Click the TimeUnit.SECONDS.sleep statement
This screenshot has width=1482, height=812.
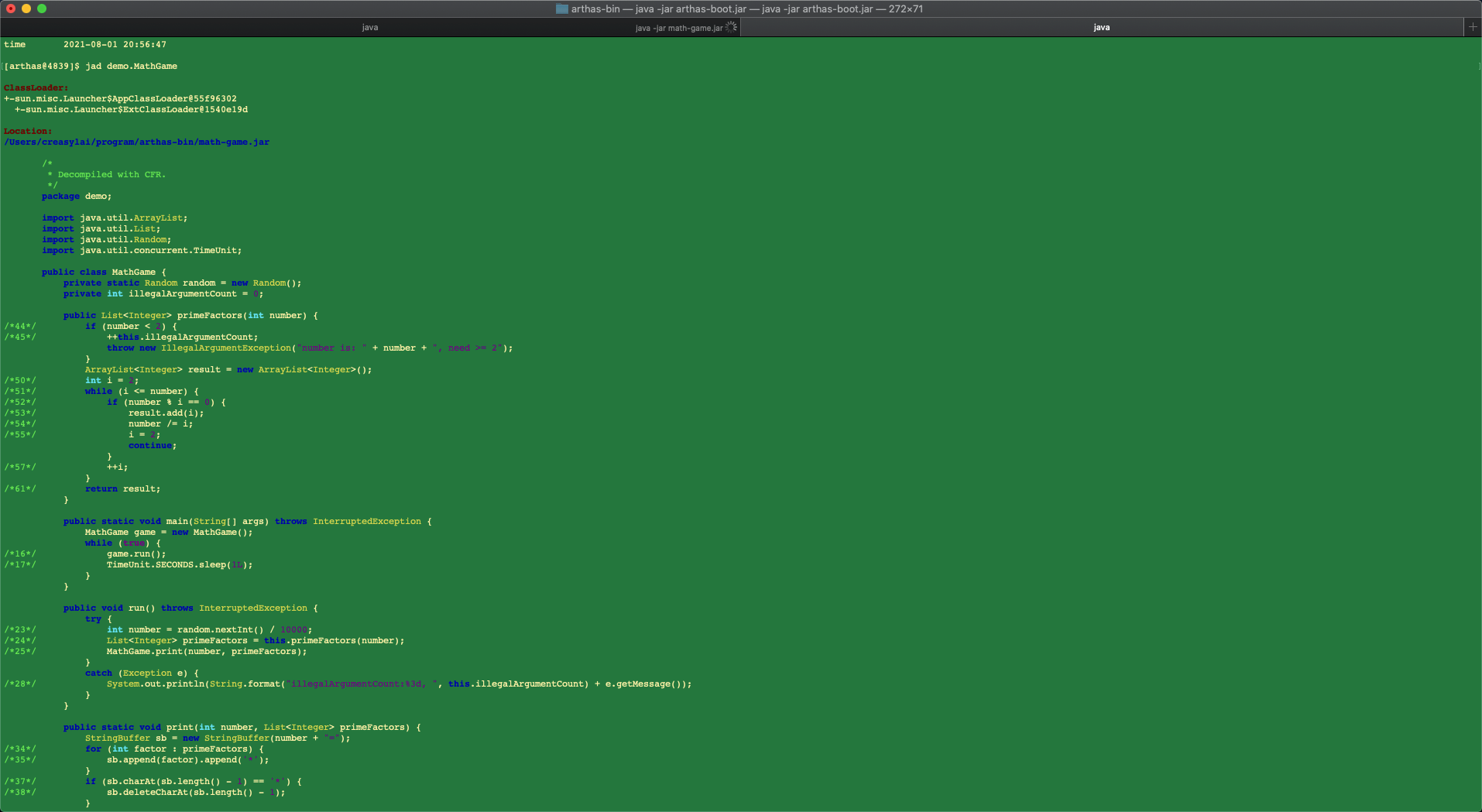tap(180, 565)
